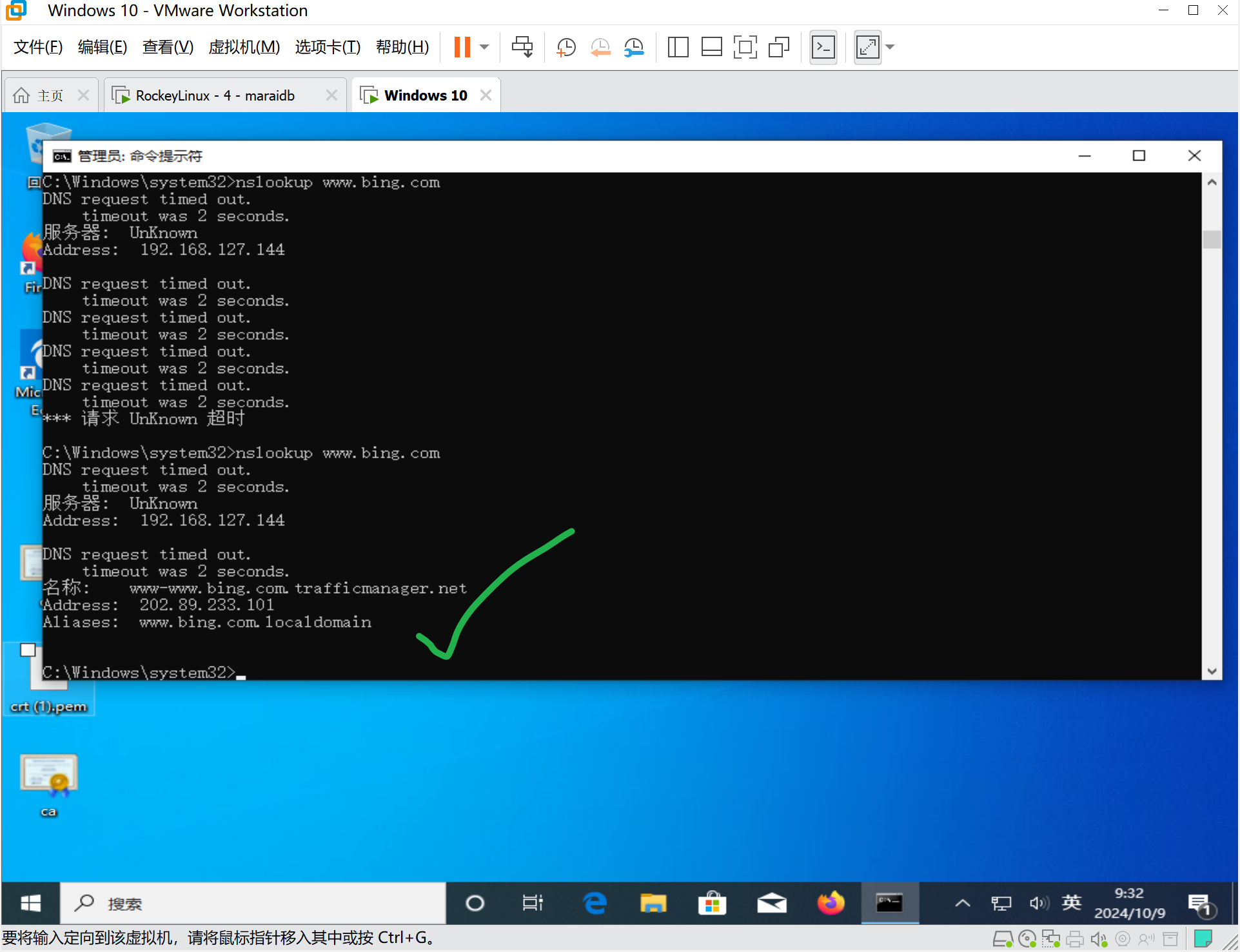Show the library sidebar panel icon
Image resolution: width=1240 pixels, height=952 pixels.
678,47
